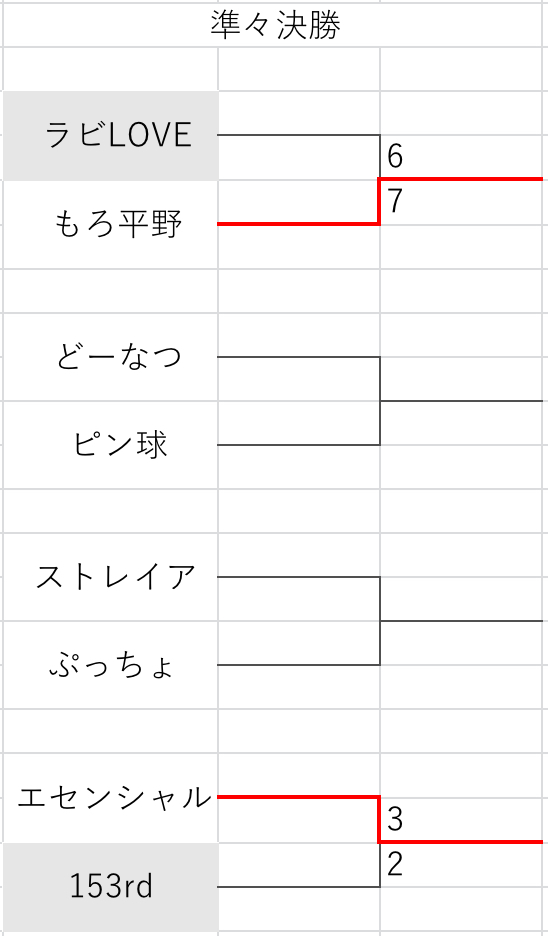The height and width of the screenshot is (936, 548).
Task: Click the score 3 for エセンシャル
Action: point(395,820)
